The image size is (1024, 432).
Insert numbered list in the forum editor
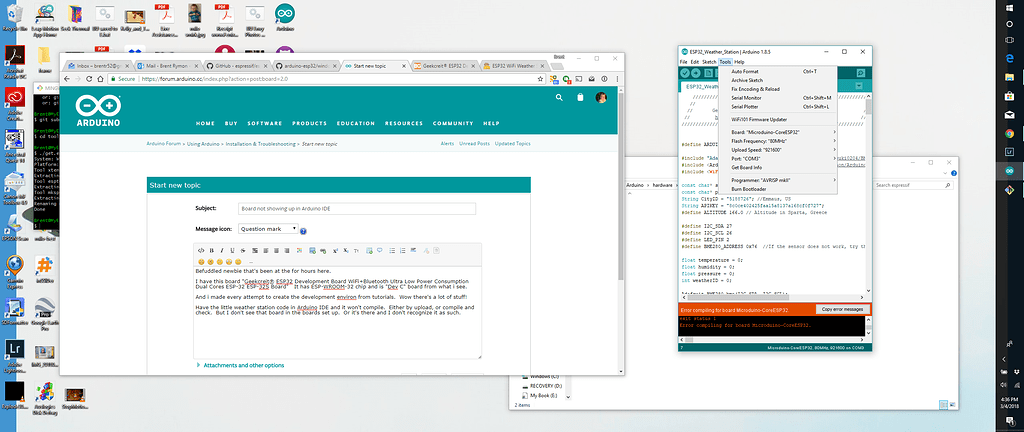(402, 250)
